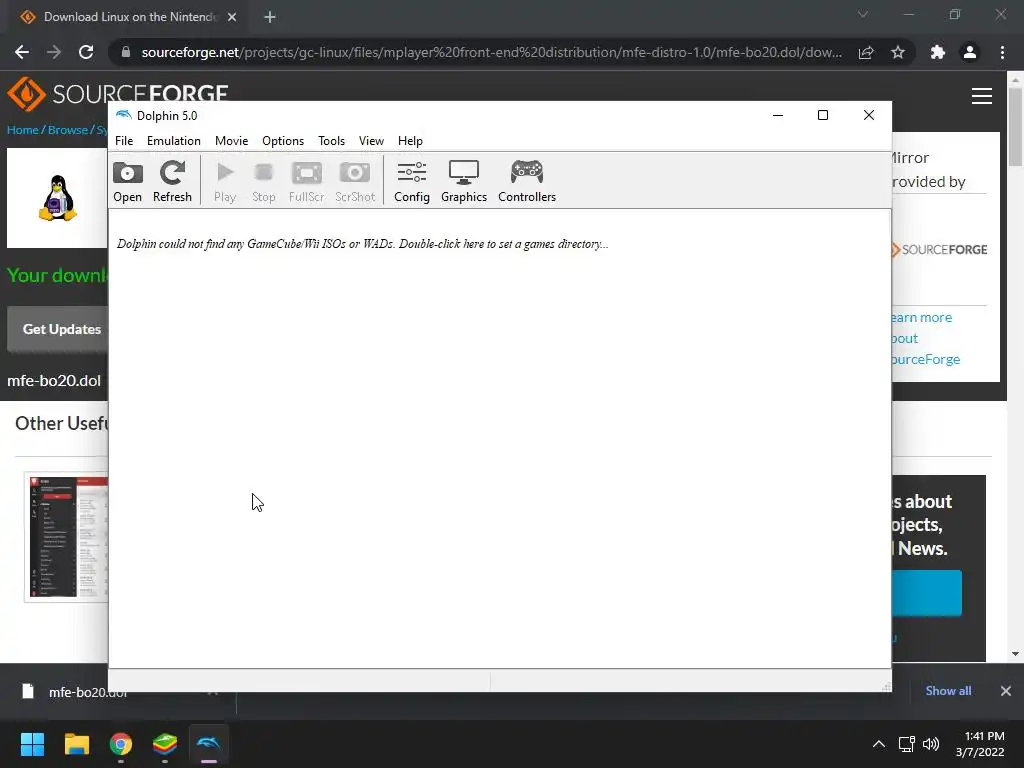Go back in Chrome browser
Screen dimensions: 1024x768
[x=22, y=52]
